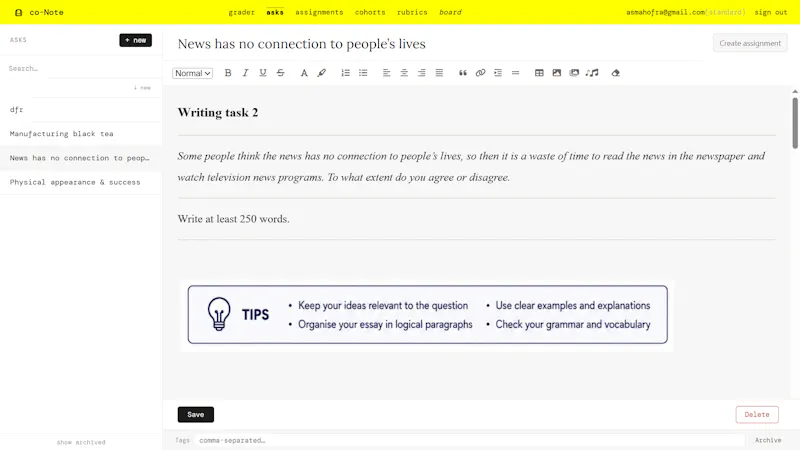Open the grader tab

[x=241, y=12]
